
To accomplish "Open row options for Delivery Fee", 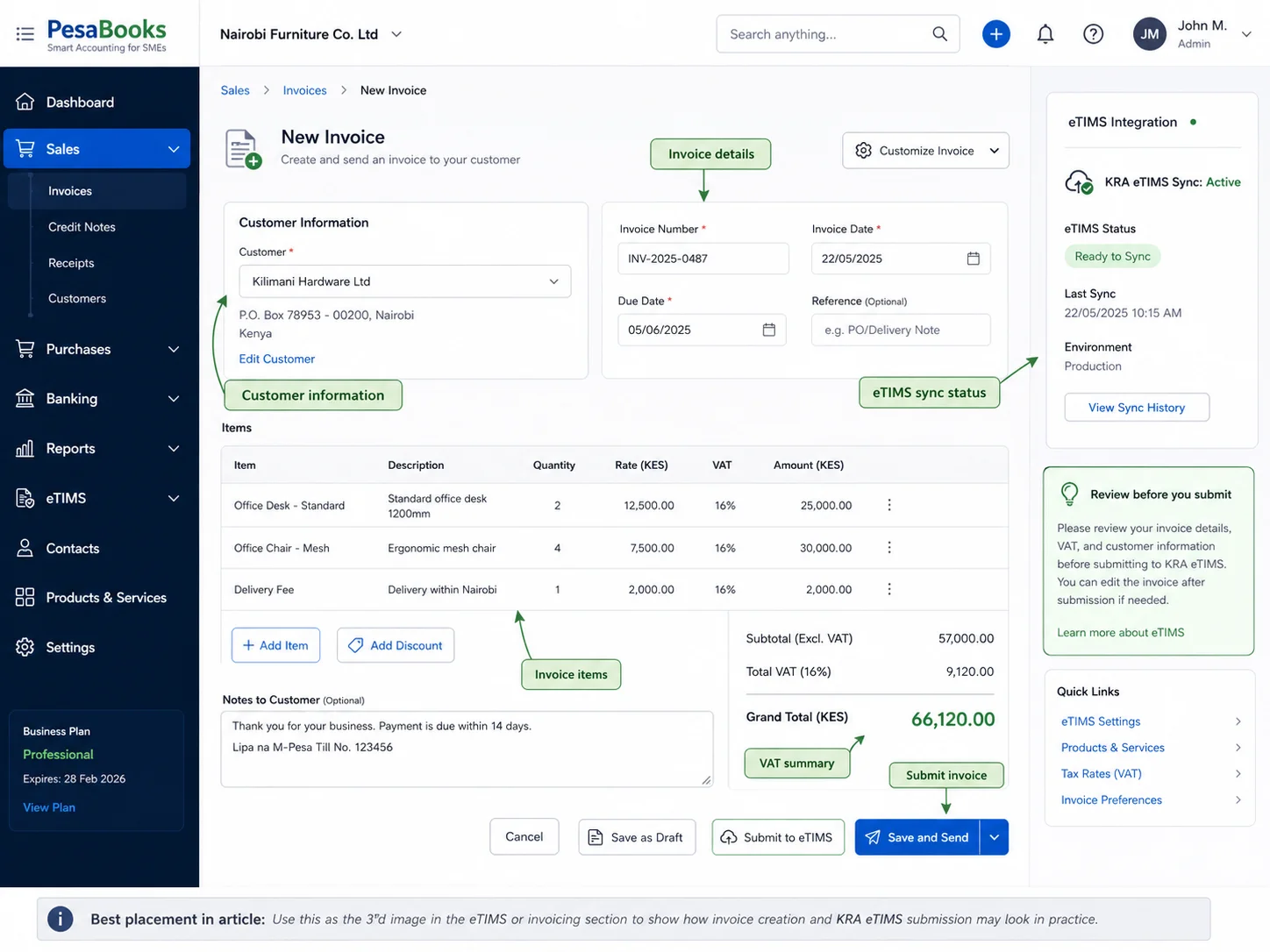I will coord(889,589).
